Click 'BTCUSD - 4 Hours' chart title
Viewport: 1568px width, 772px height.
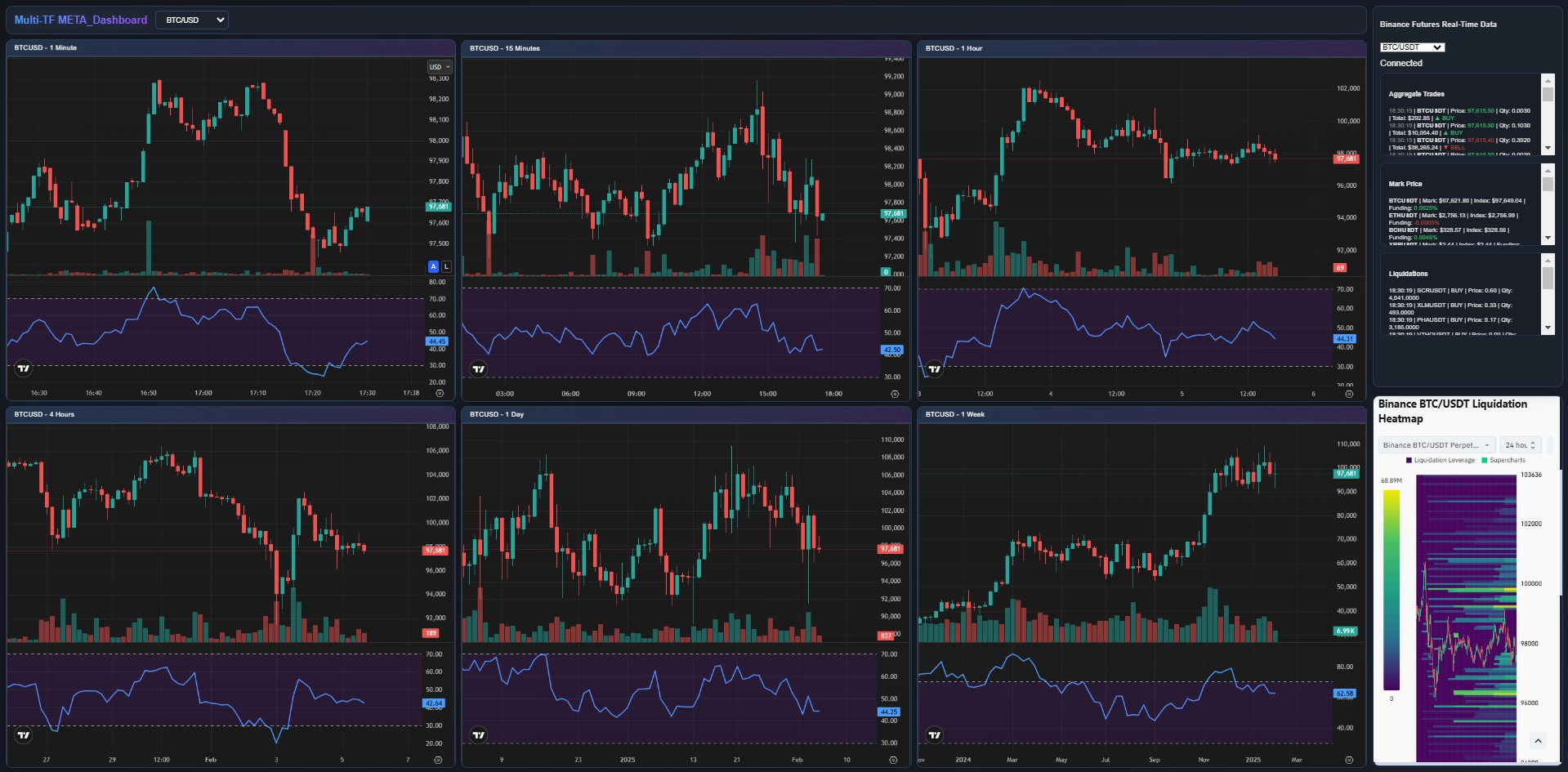pos(44,414)
